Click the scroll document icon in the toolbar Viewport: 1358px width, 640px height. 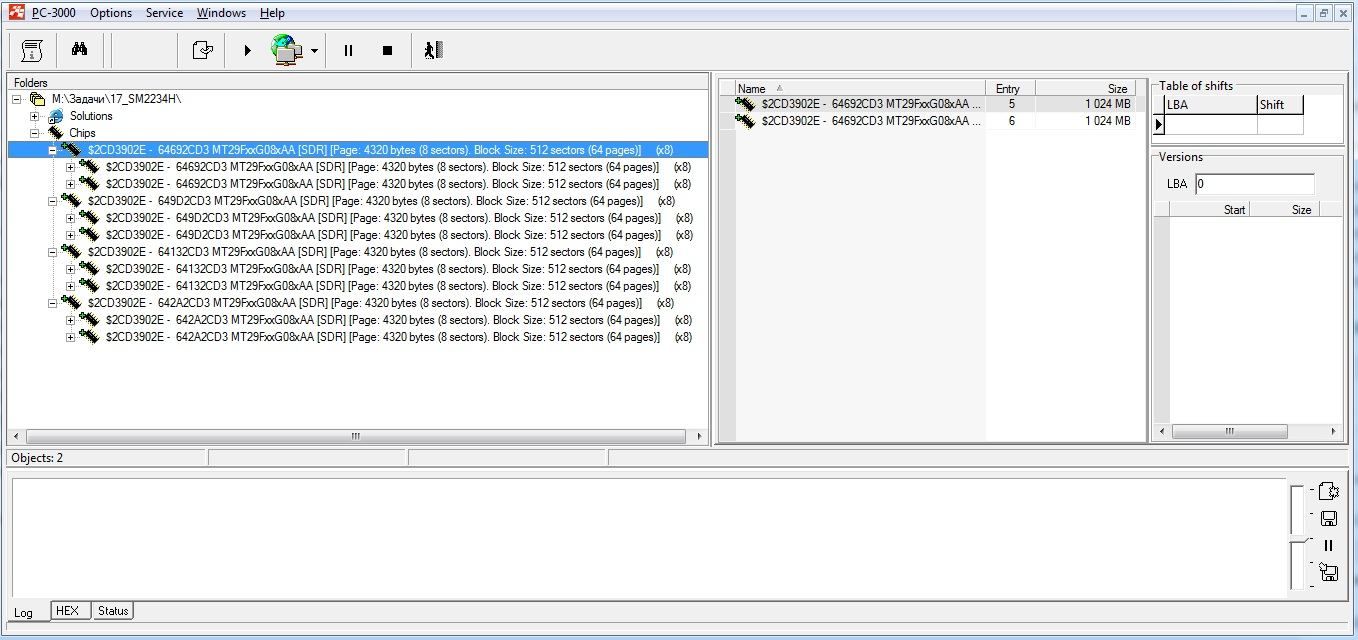point(33,50)
